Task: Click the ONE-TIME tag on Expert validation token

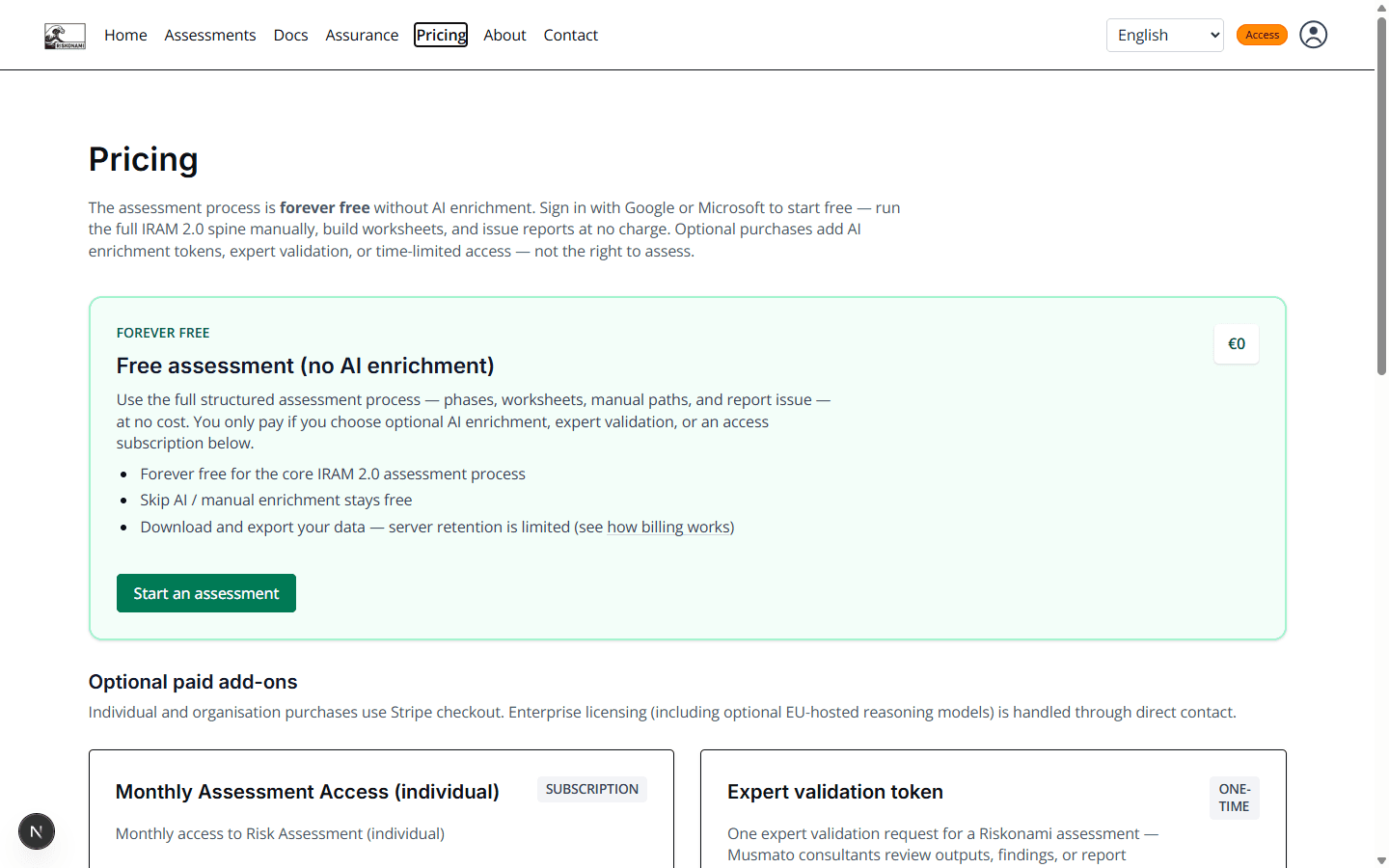Action: 1235,798
